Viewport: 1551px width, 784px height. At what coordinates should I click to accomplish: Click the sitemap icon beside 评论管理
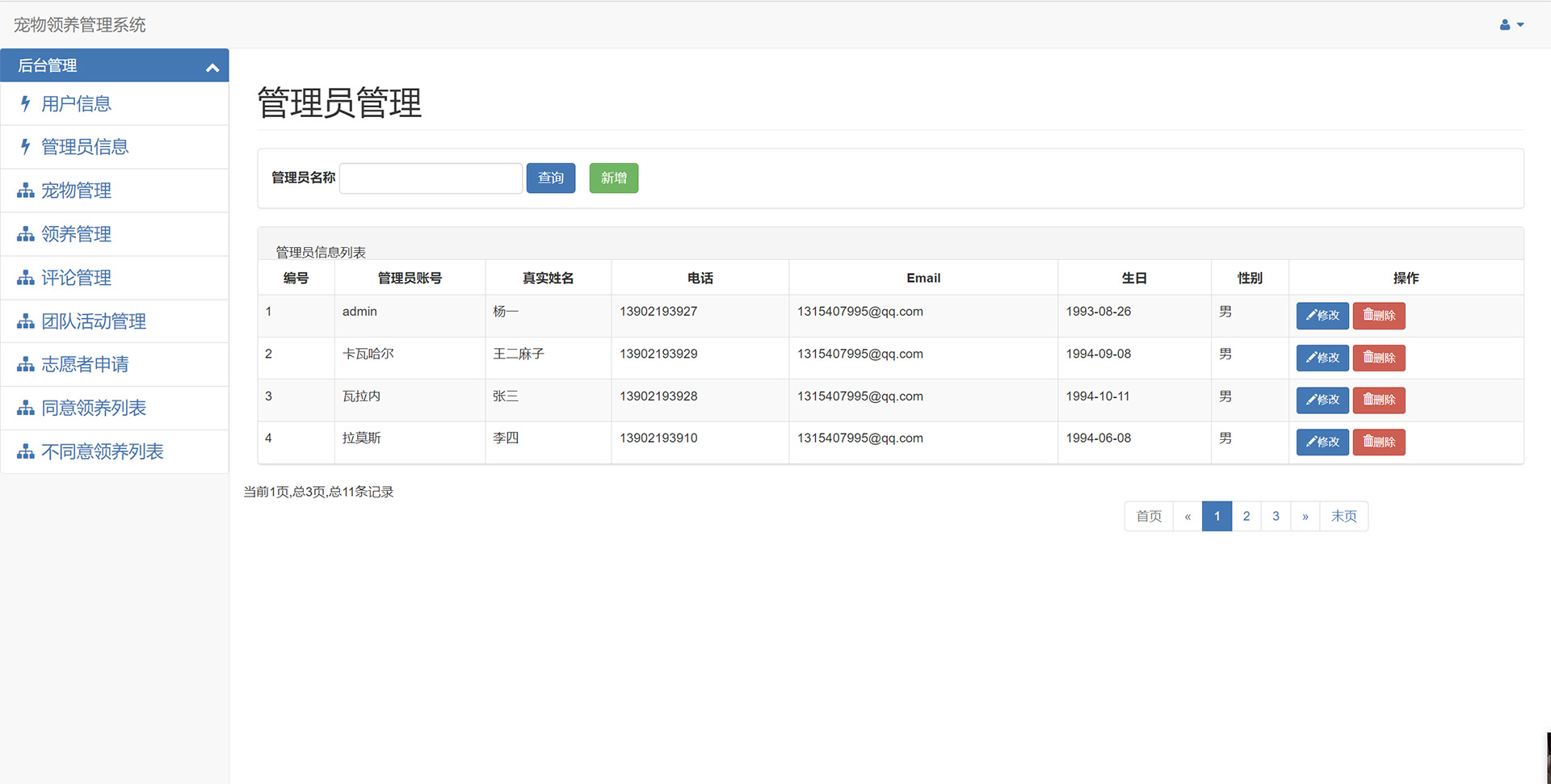coord(26,278)
